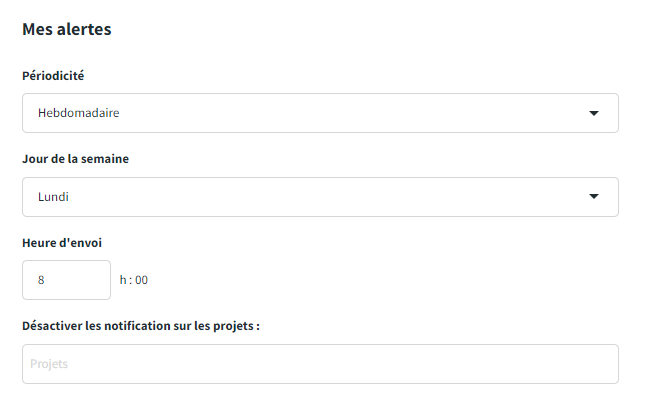Click the Lundi selected value
The image size is (647, 414).
(x=53, y=197)
